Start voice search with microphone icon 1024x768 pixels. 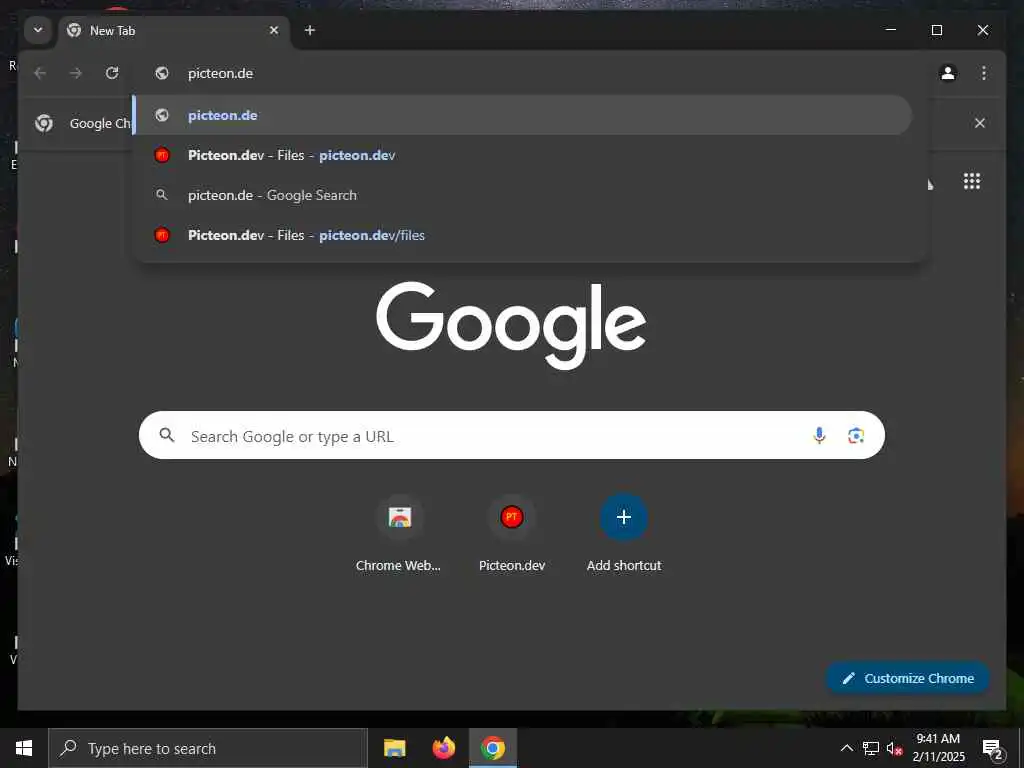[819, 435]
